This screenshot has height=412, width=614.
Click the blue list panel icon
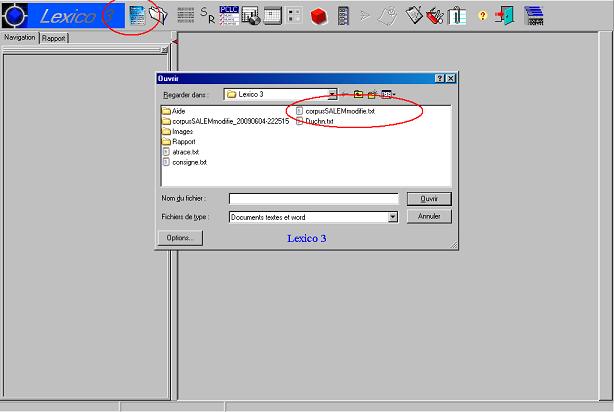click(343, 16)
